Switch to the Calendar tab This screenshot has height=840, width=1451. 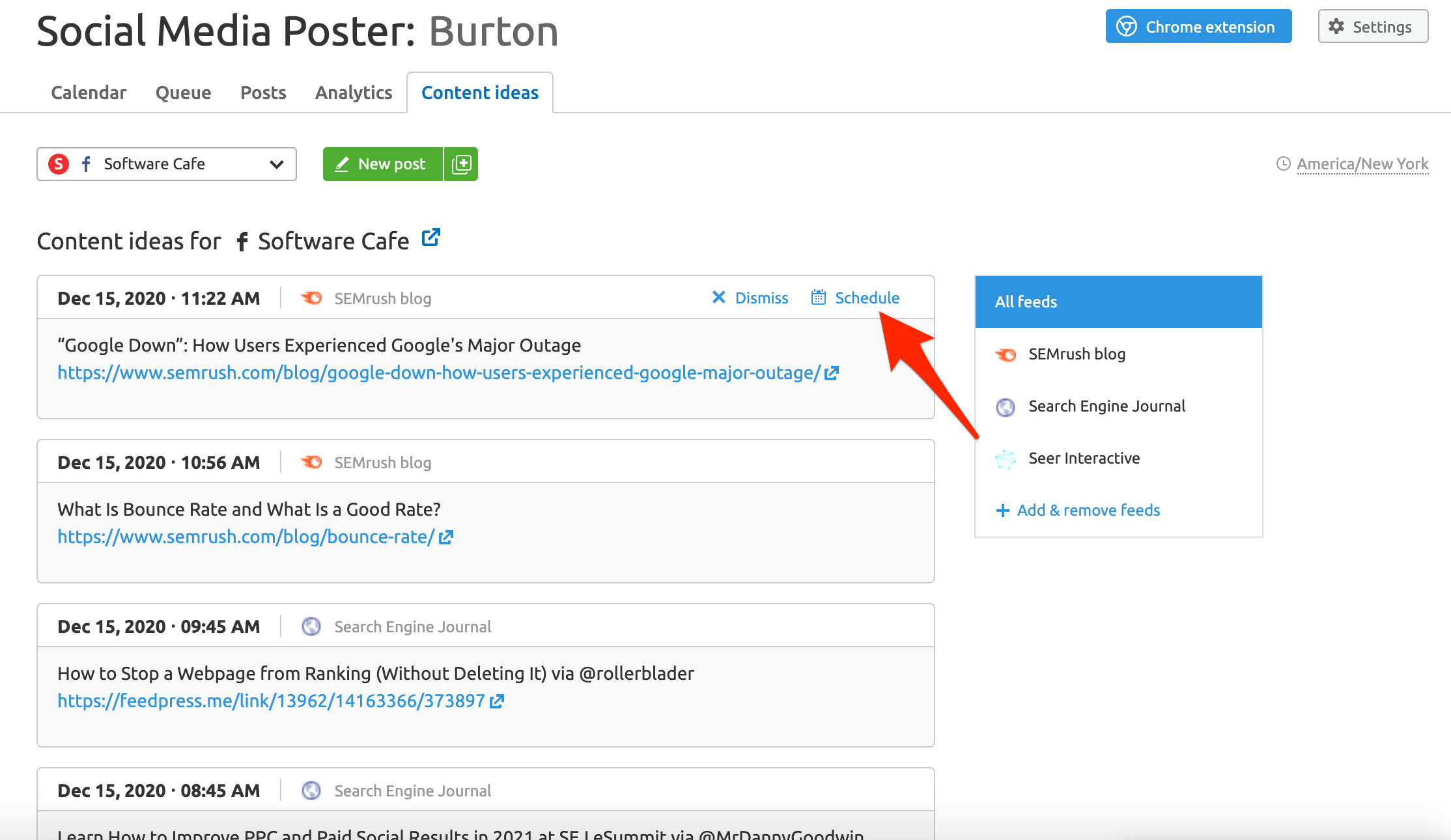coord(89,92)
